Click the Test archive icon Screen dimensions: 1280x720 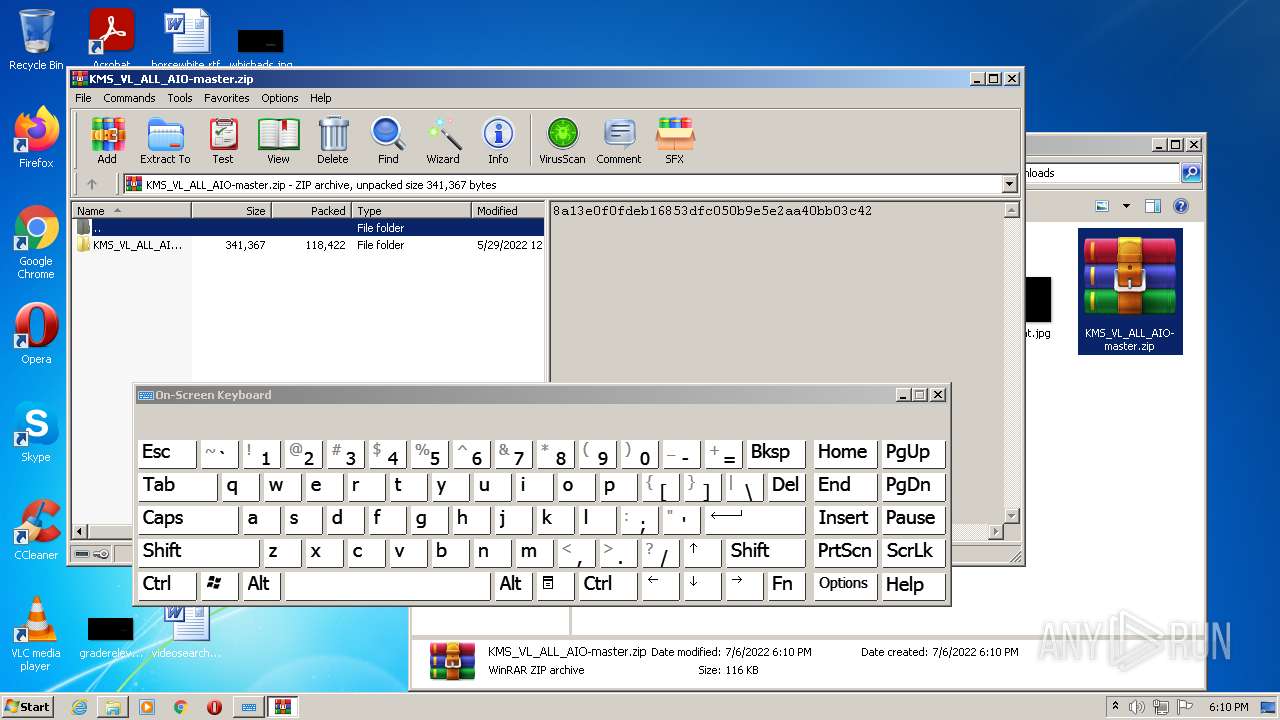click(223, 140)
